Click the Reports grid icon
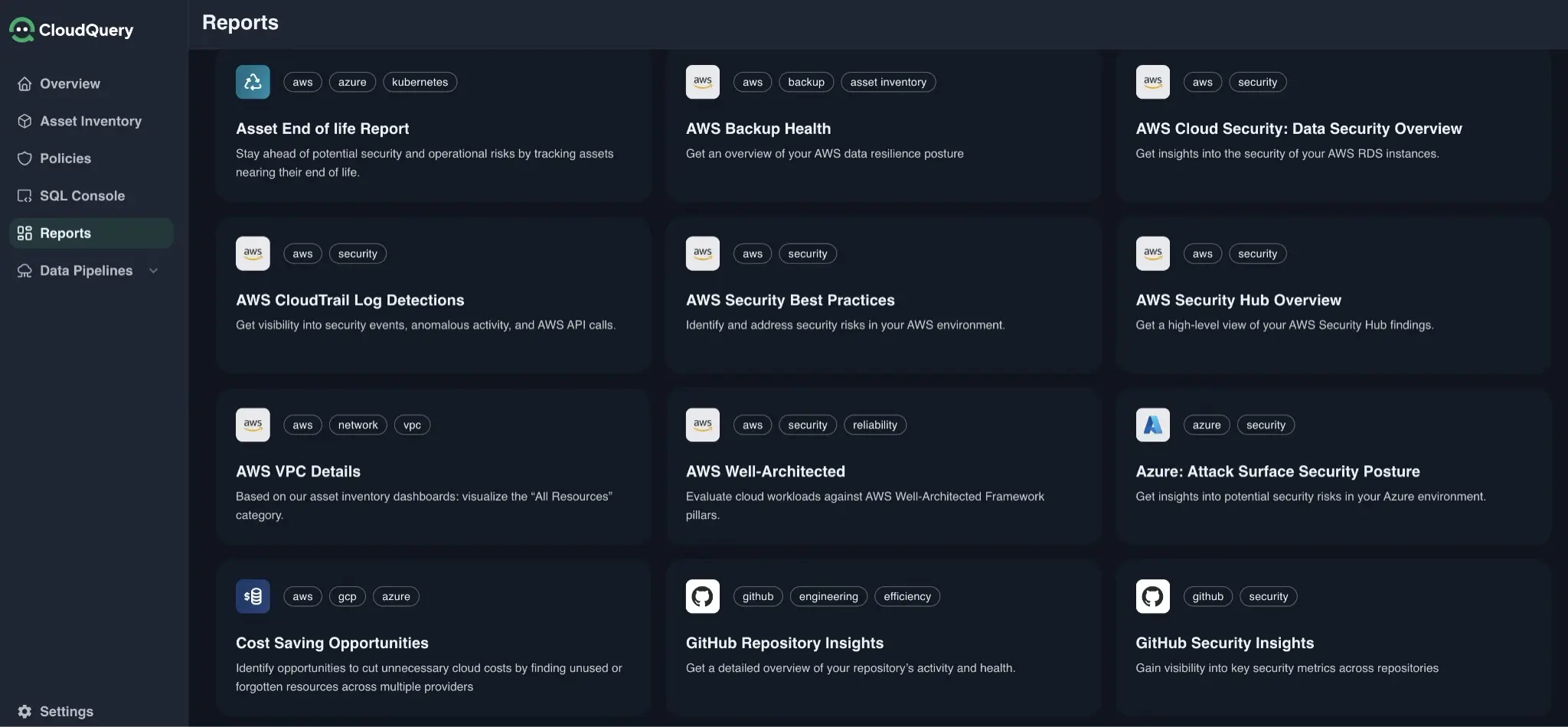Viewport: 1568px width, 727px height. [24, 233]
